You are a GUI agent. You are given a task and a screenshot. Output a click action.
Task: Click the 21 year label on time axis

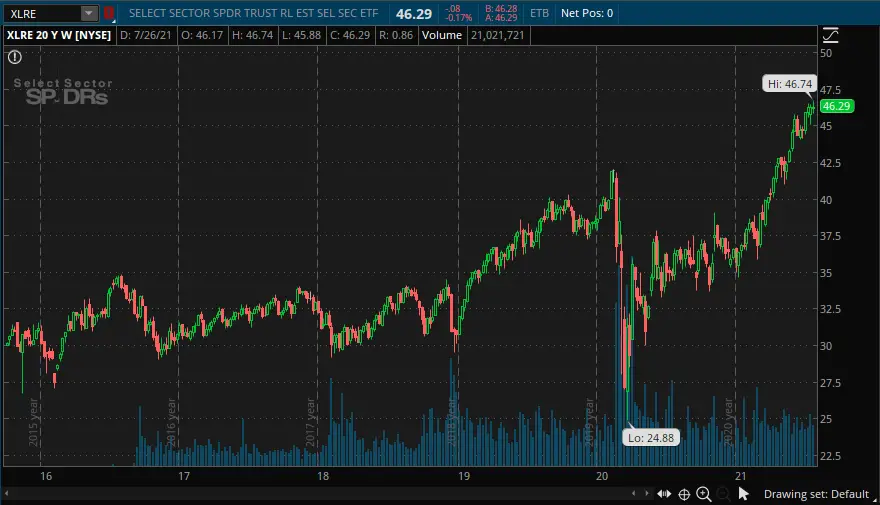741,476
